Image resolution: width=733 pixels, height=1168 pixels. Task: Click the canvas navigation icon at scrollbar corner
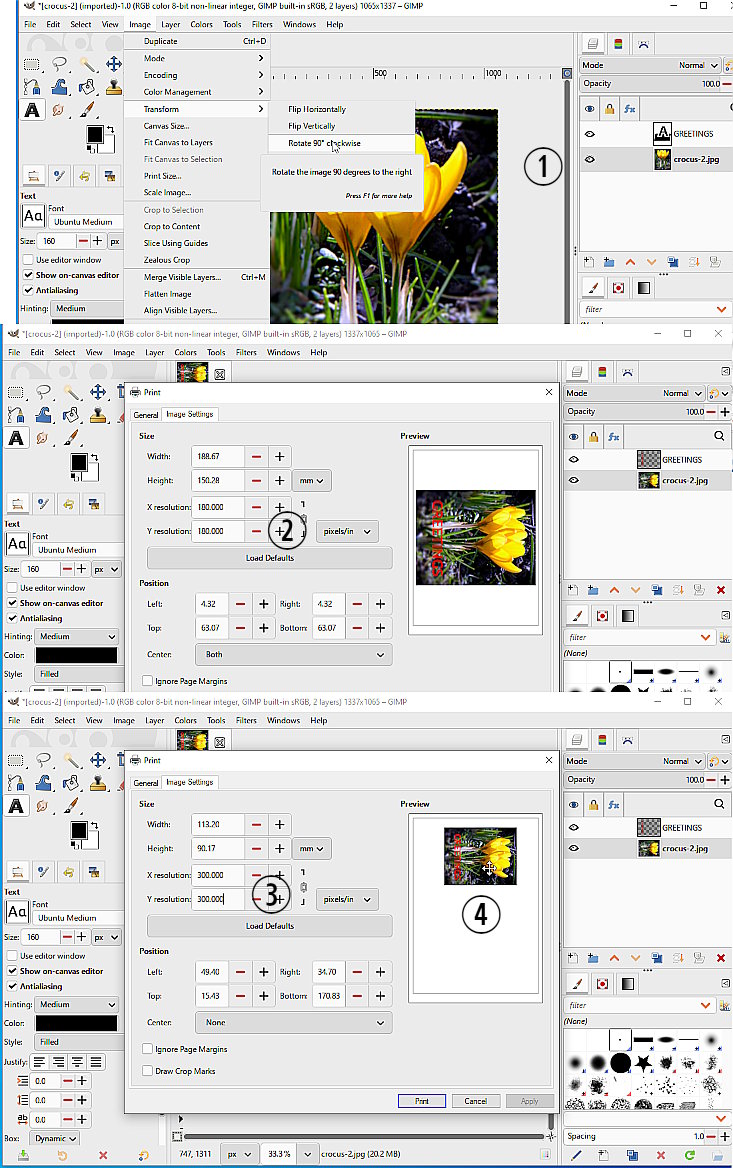pyautogui.click(x=550, y=1137)
